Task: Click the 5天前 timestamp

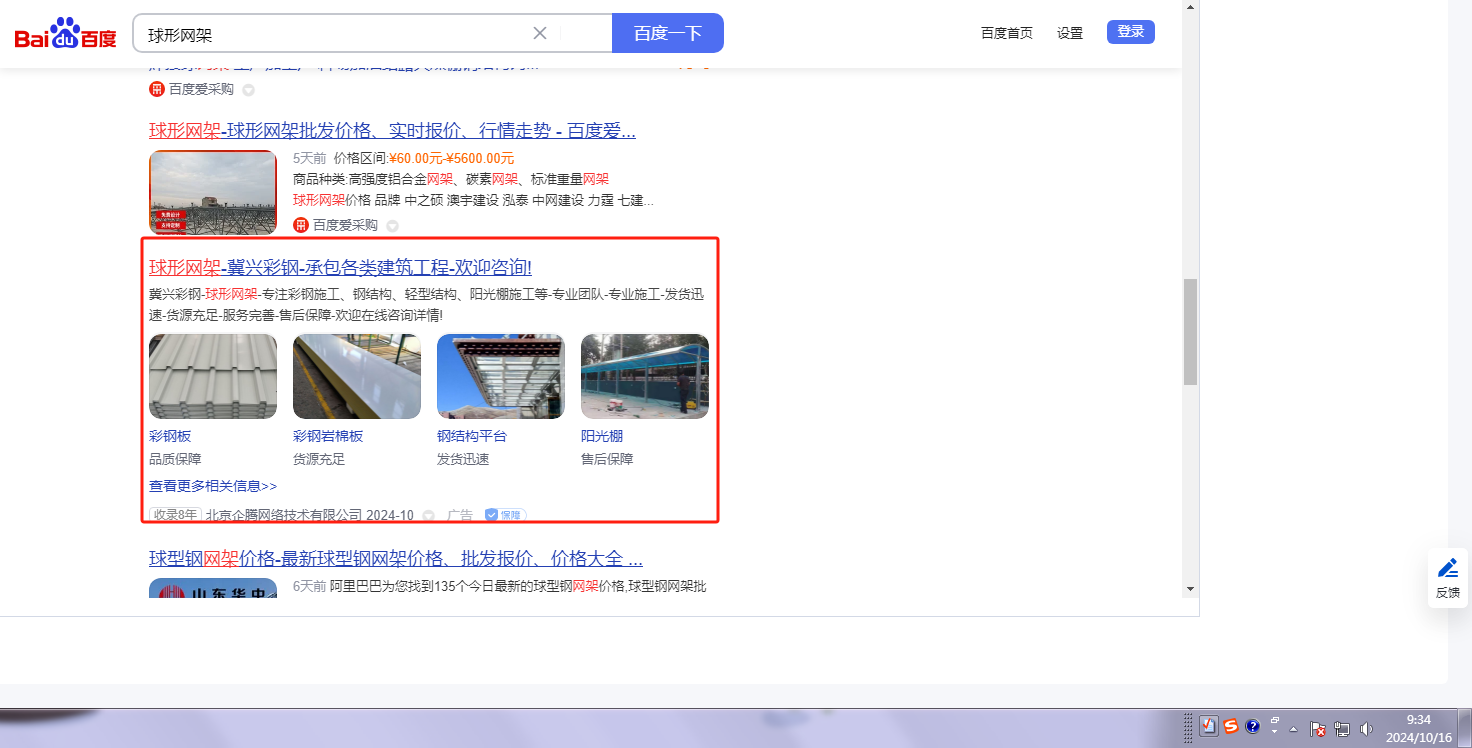Action: (x=309, y=158)
